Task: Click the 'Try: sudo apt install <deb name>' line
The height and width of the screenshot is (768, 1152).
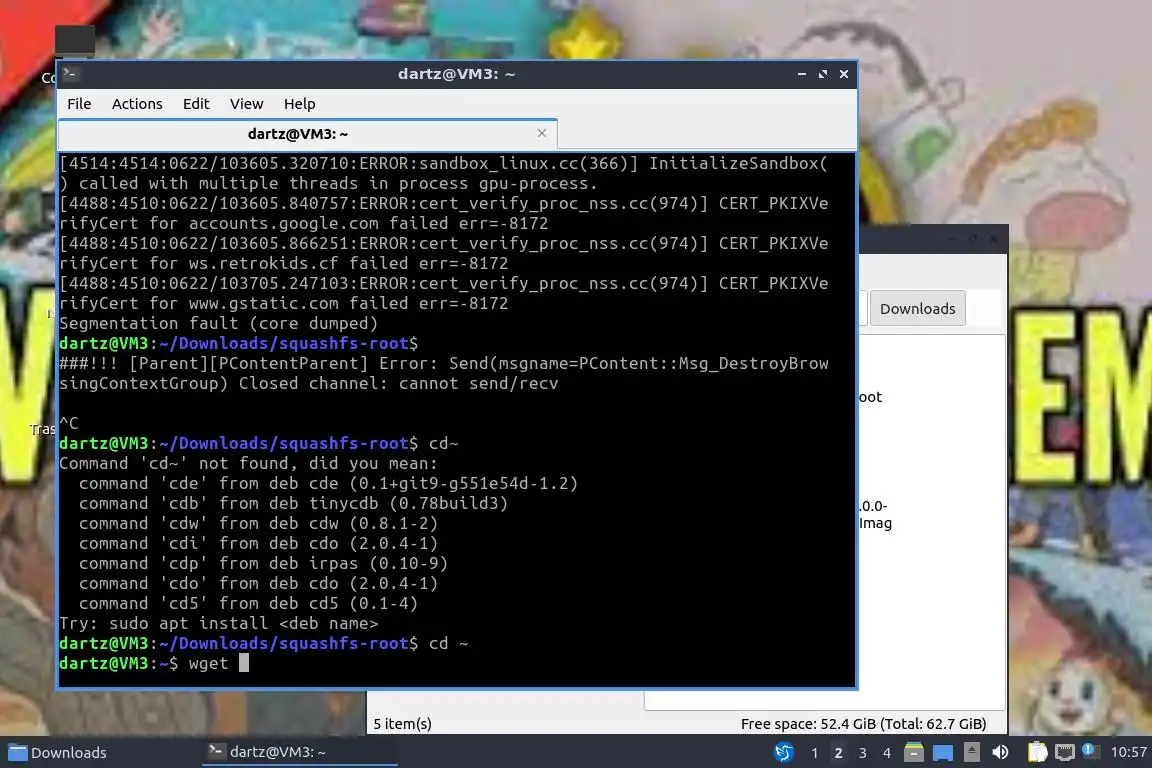Action: click(218, 623)
